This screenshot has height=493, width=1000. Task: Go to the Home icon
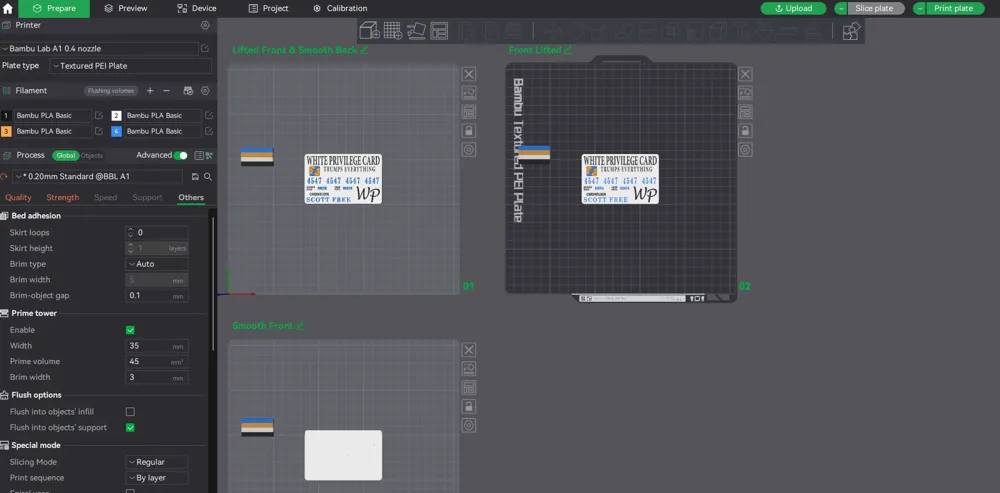pyautogui.click(x=8, y=8)
